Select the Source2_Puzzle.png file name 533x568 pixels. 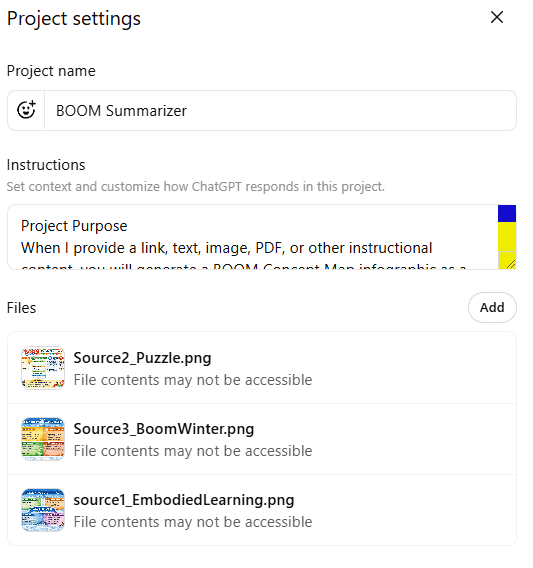142,358
